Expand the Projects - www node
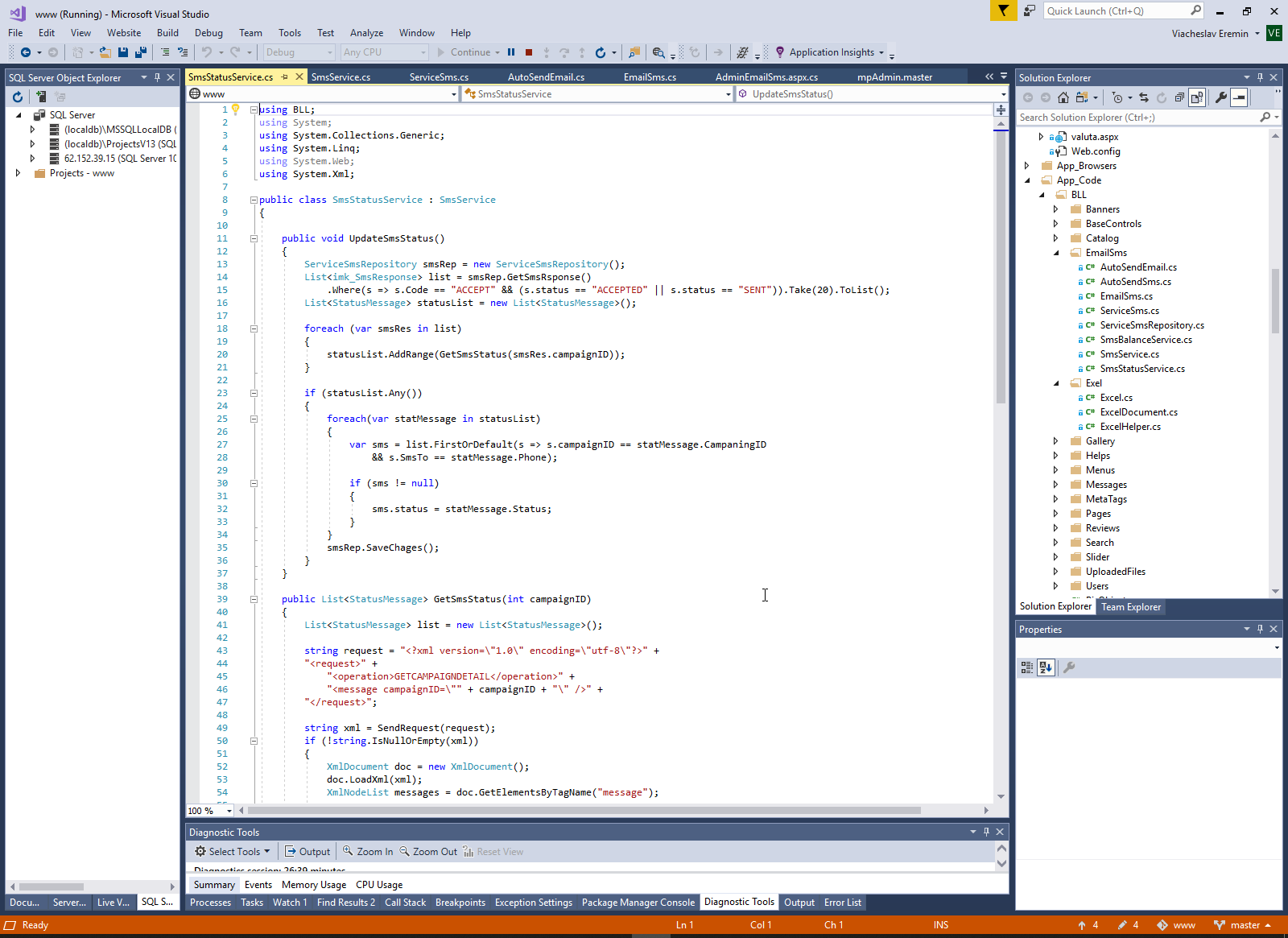Image resolution: width=1288 pixels, height=938 pixels. point(19,173)
